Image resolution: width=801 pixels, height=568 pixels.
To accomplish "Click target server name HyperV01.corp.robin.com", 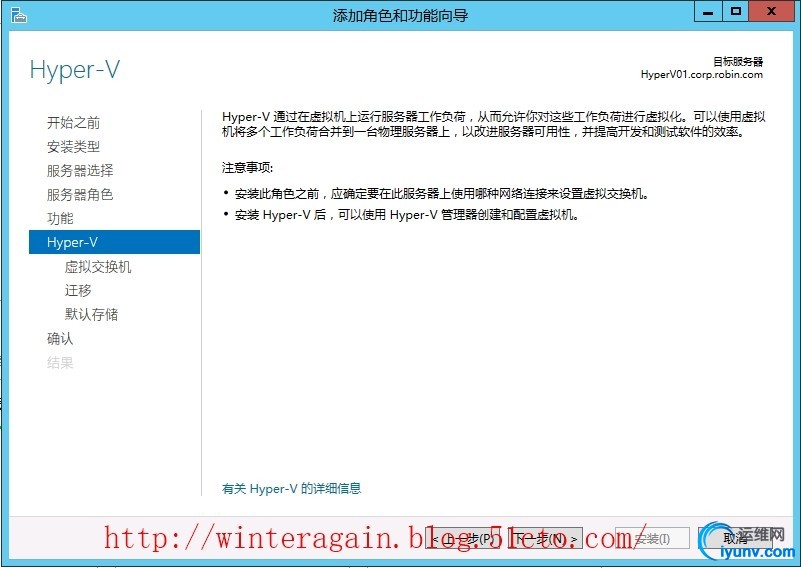I will click(x=702, y=75).
